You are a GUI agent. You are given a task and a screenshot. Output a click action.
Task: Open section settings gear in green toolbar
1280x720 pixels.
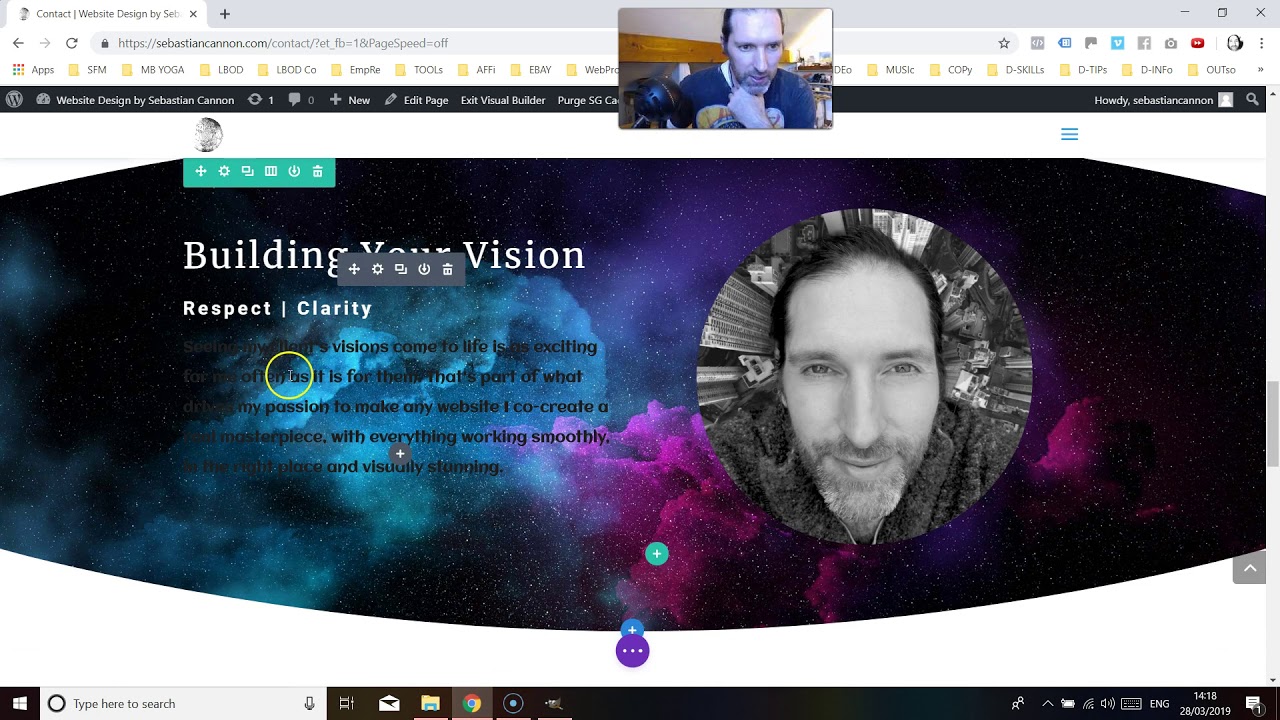click(224, 172)
